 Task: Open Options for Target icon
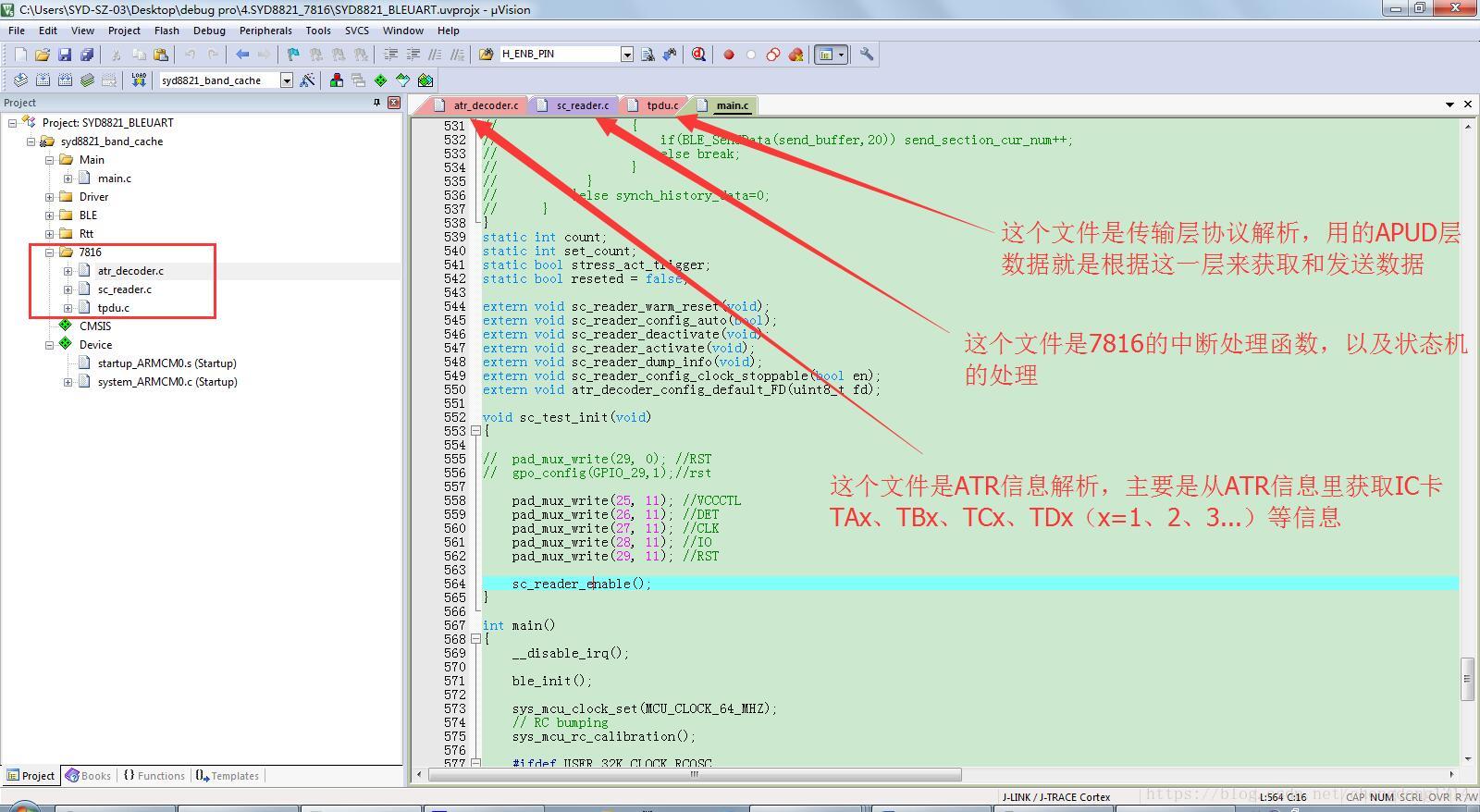[x=308, y=80]
